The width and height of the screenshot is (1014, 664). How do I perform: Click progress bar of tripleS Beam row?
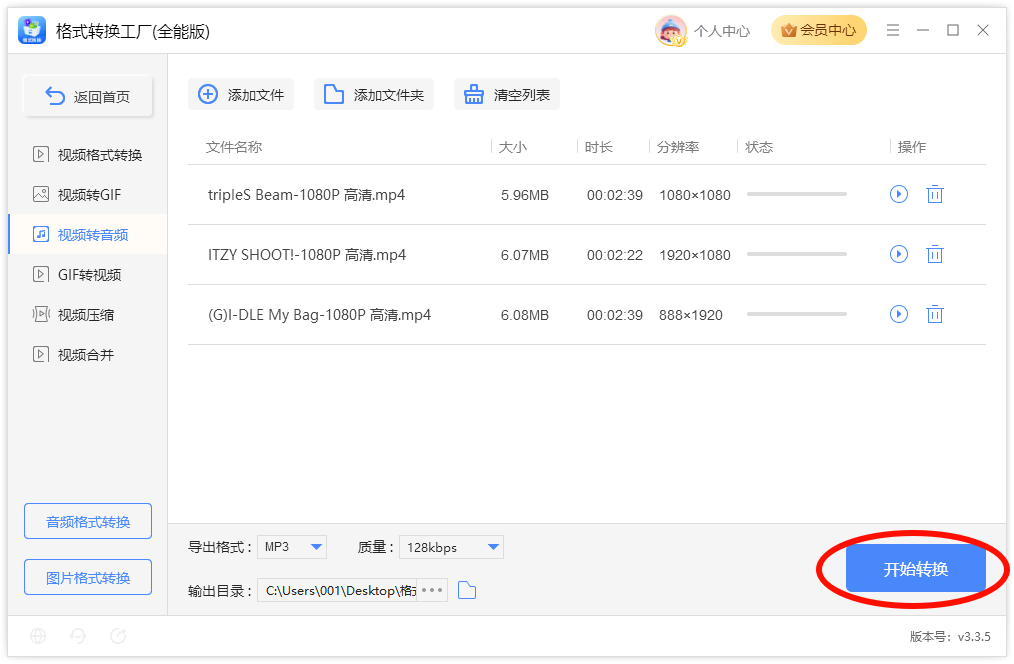797,194
